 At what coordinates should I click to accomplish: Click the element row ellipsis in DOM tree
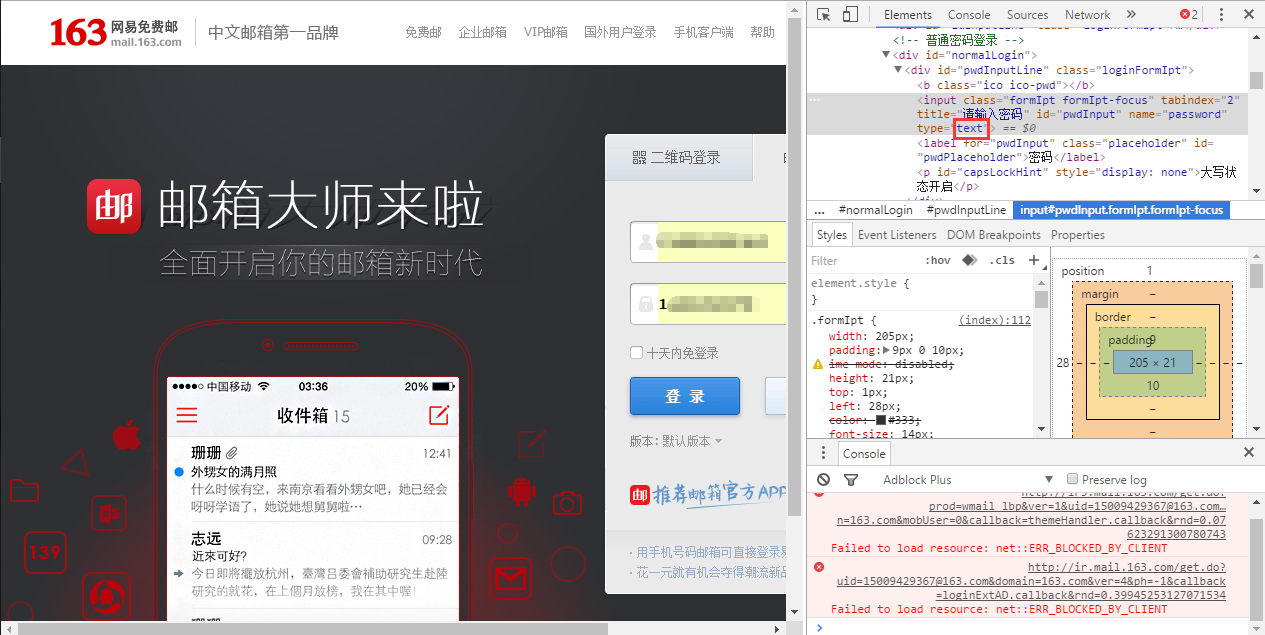click(x=815, y=100)
